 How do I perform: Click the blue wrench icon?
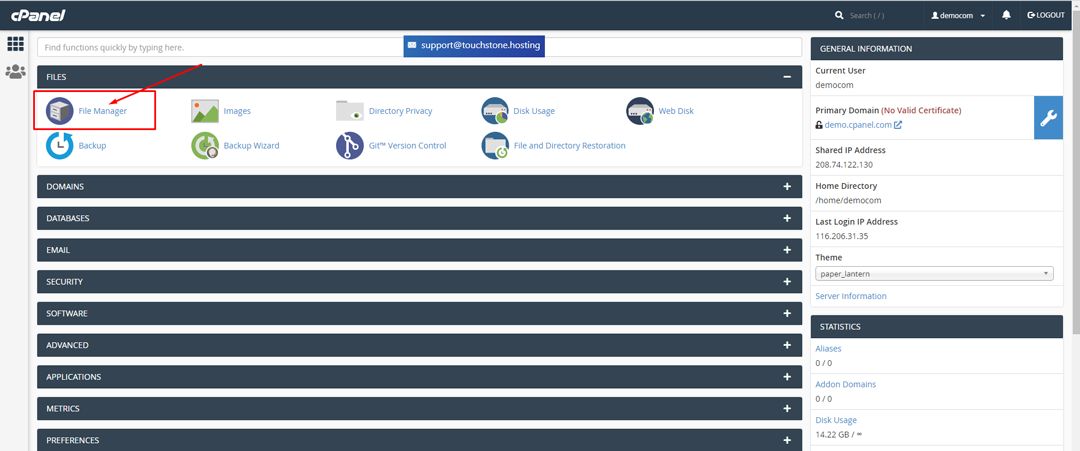point(1048,118)
